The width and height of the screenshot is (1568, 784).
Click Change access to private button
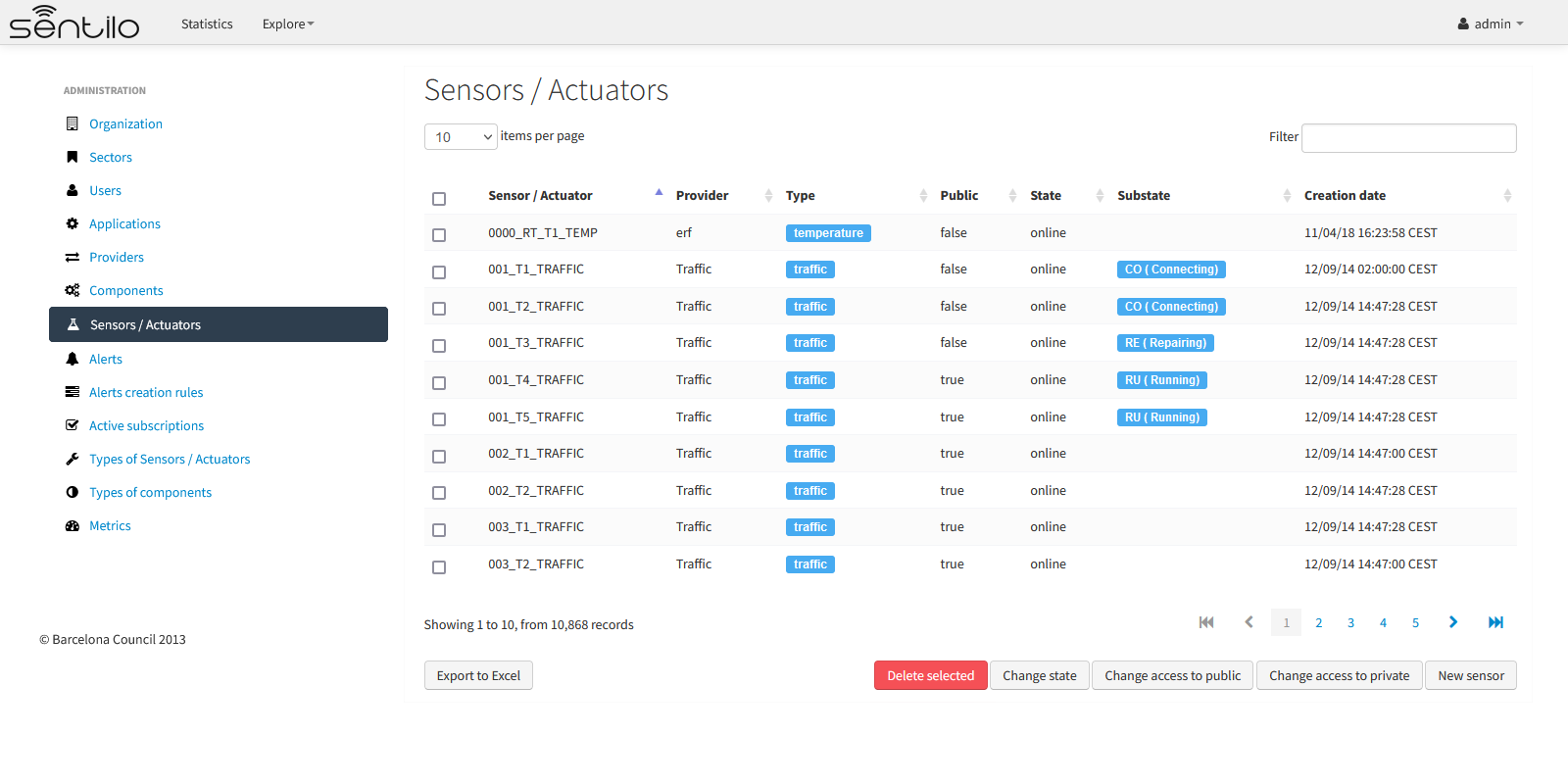(x=1340, y=675)
